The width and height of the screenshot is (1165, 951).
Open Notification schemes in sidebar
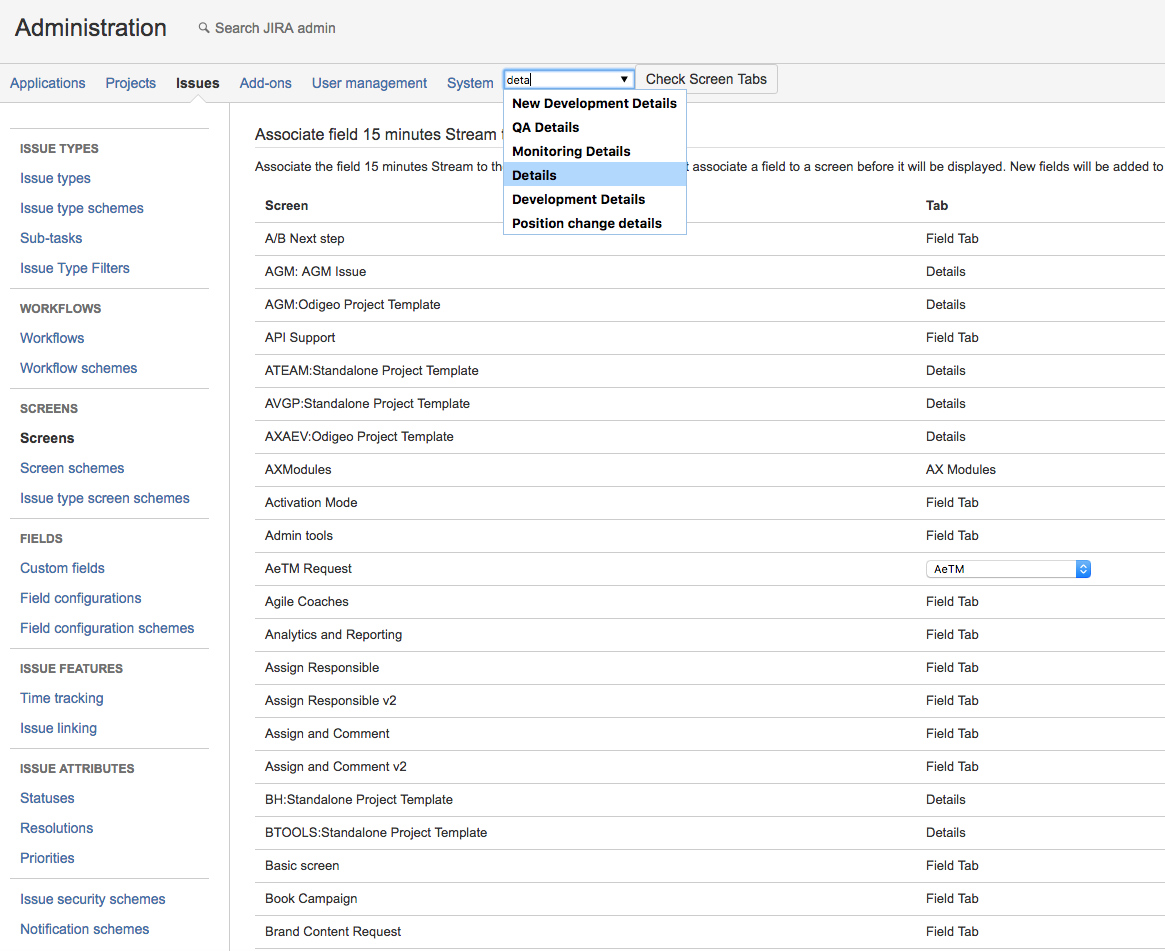pos(84,929)
